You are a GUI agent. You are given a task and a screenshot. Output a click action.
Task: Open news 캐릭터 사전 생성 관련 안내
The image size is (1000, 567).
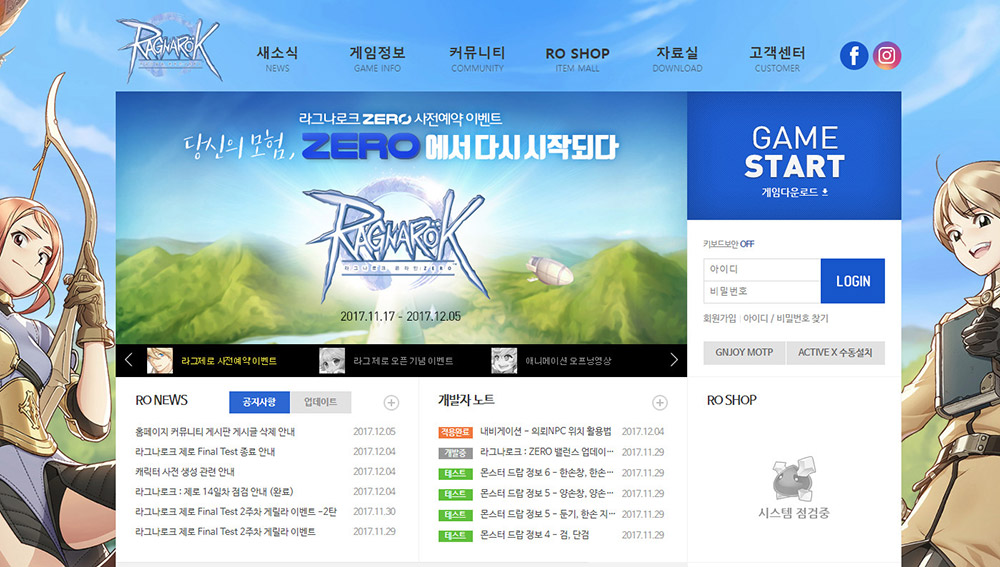(x=185, y=471)
